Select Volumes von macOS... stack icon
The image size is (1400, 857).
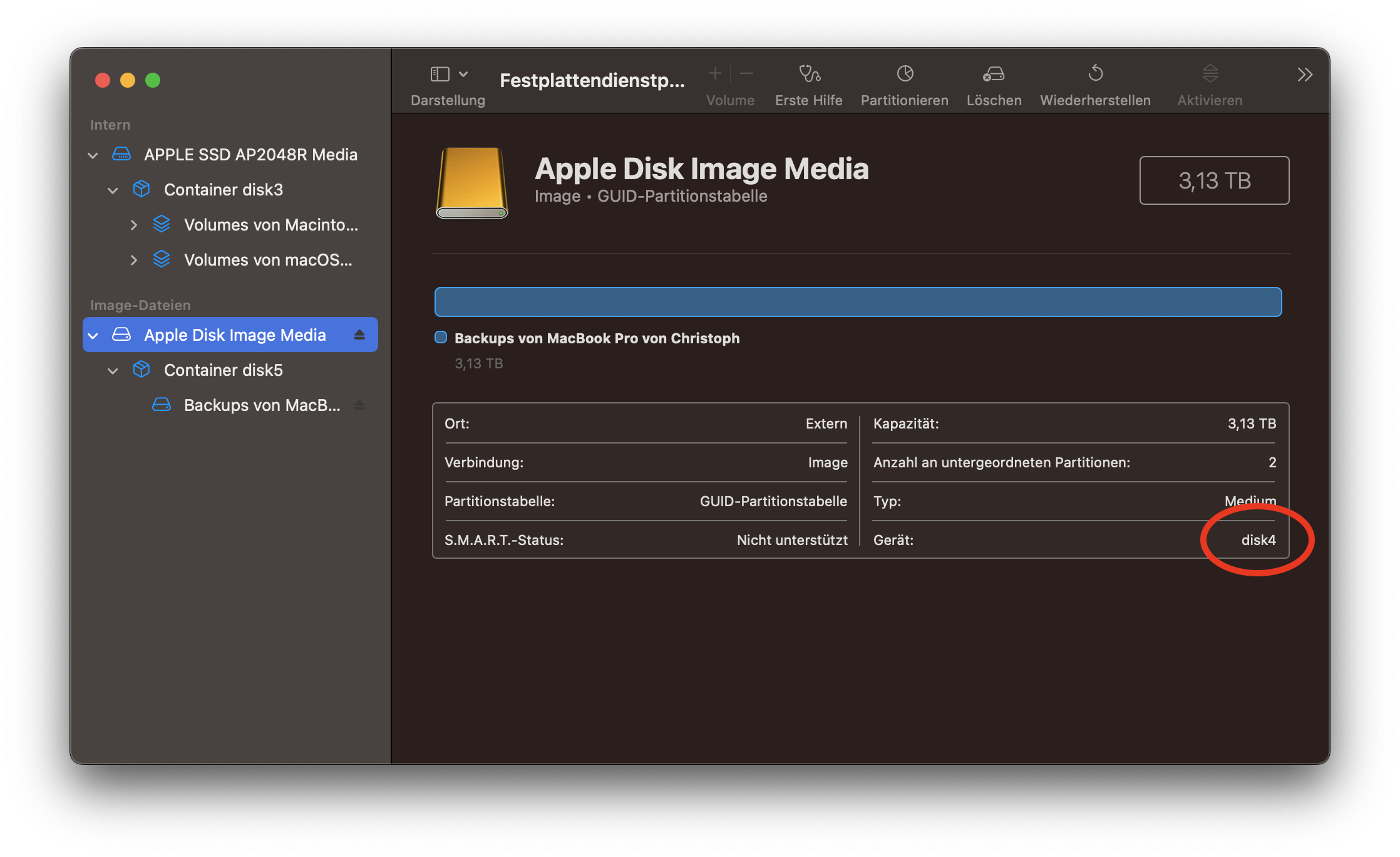[162, 259]
